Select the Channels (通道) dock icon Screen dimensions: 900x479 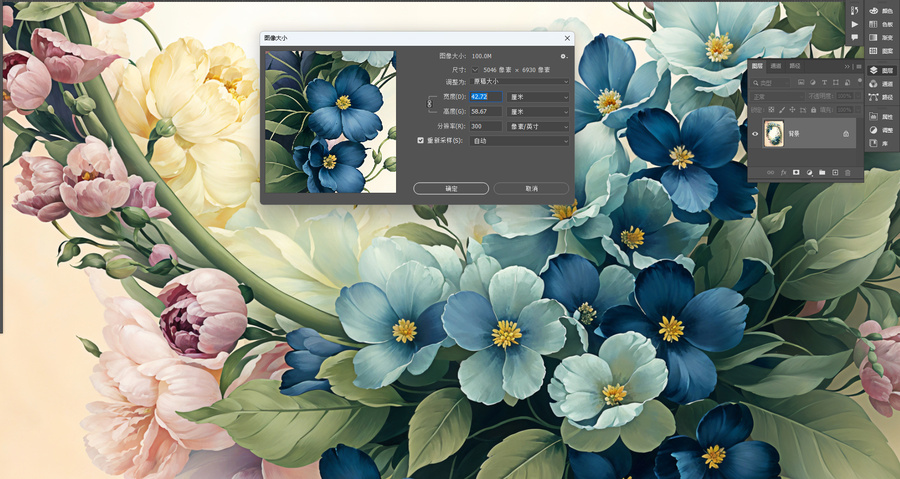tap(880, 84)
